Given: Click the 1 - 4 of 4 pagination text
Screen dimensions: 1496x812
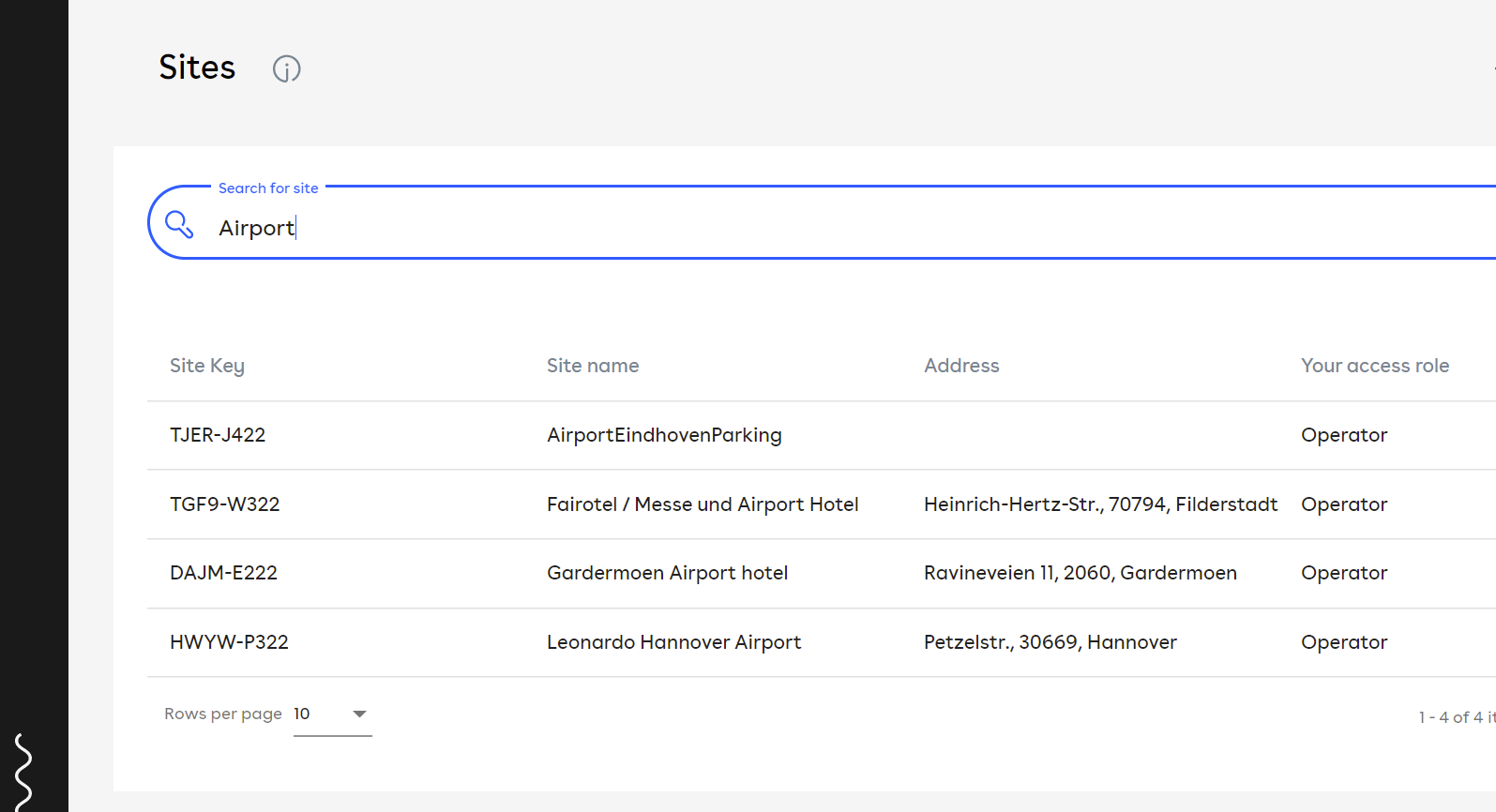Looking at the screenshot, I should (x=1457, y=717).
